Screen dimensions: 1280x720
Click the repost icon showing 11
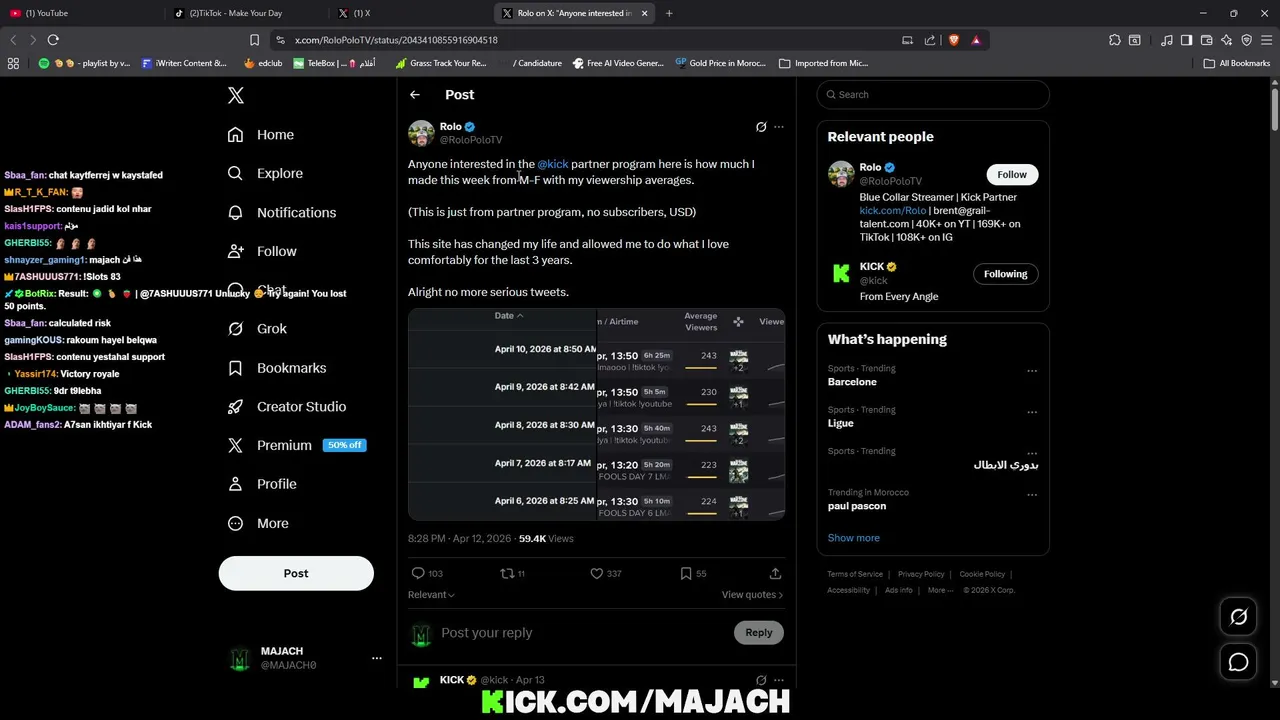coord(507,573)
